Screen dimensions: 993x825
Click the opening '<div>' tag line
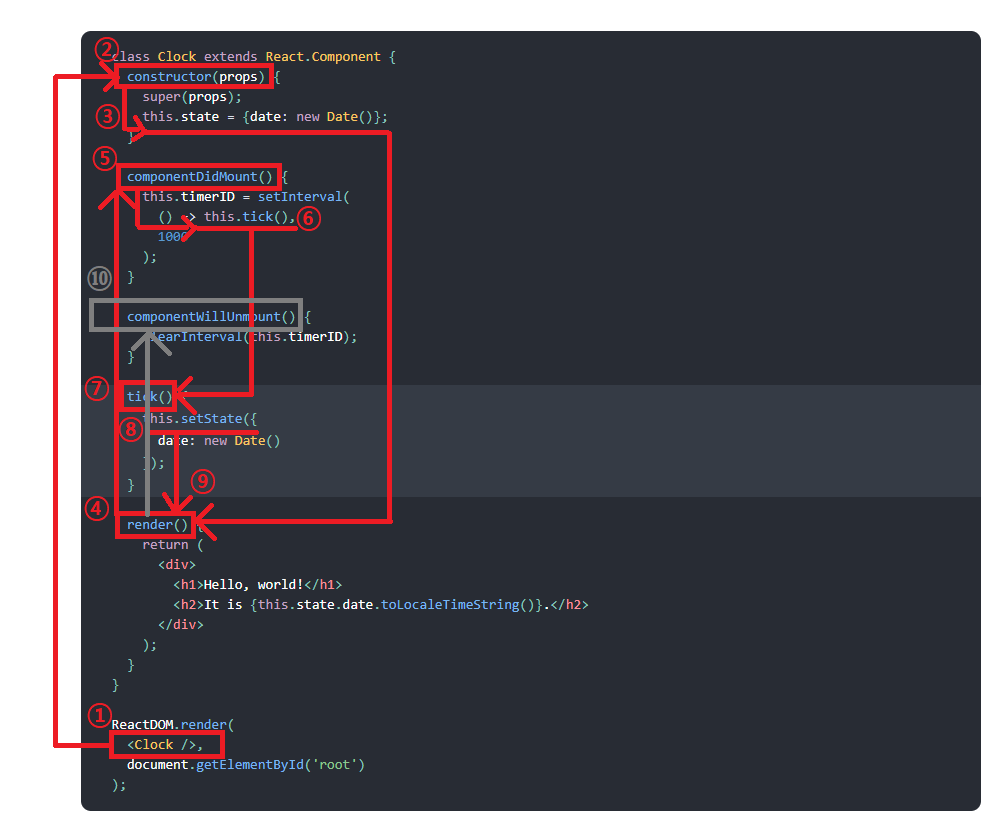pos(177,565)
